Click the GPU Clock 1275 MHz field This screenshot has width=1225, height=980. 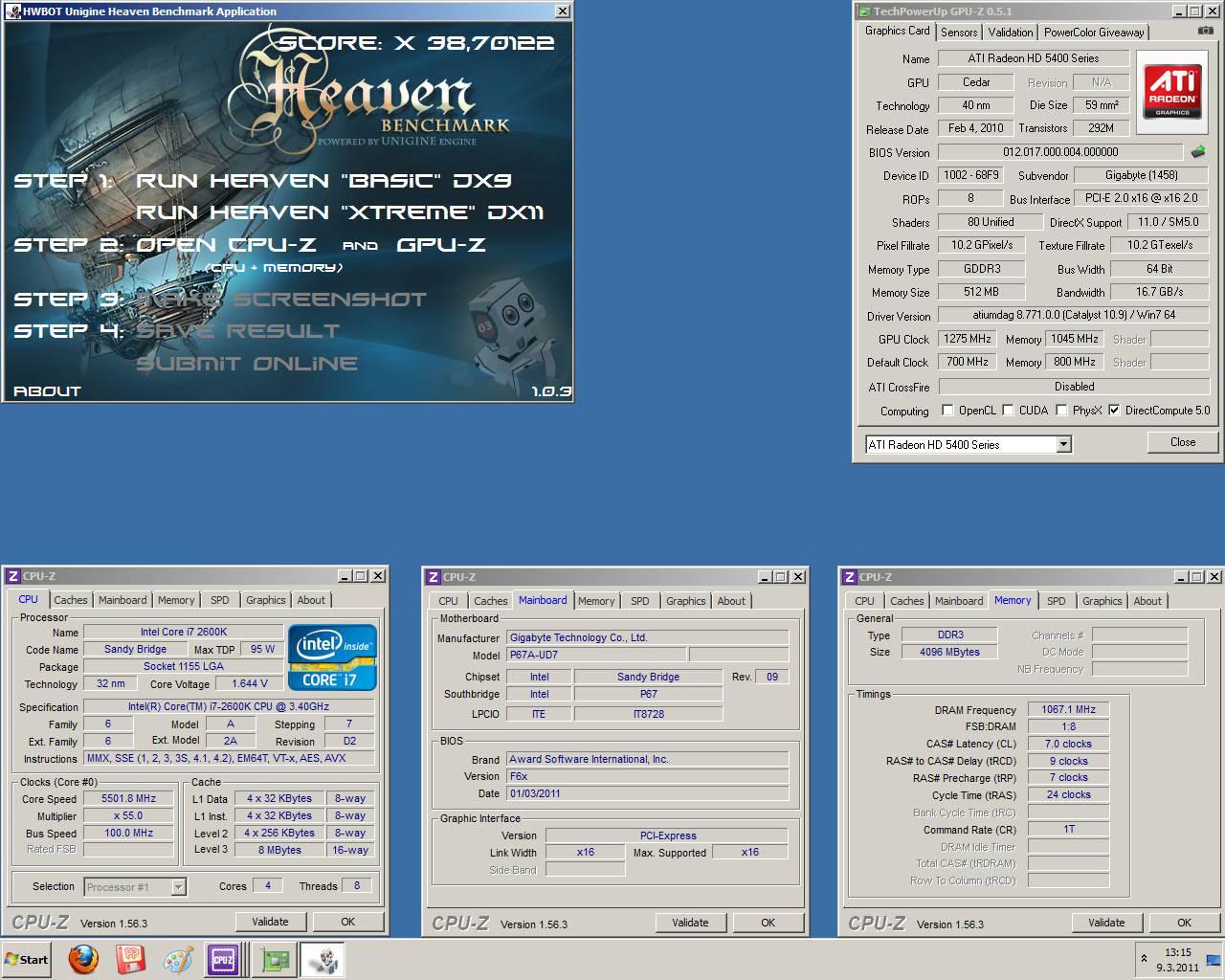968,339
